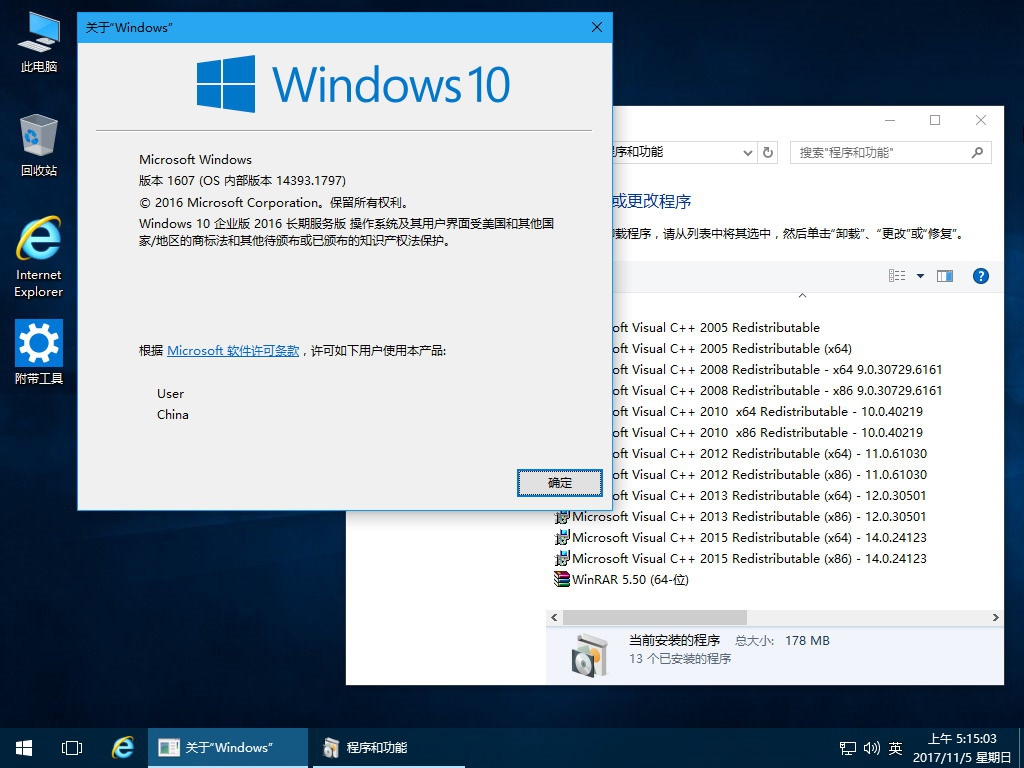This screenshot has width=1024, height=768.
Task: Click the horizontal scrollbar left arrow
Action: pos(554,617)
